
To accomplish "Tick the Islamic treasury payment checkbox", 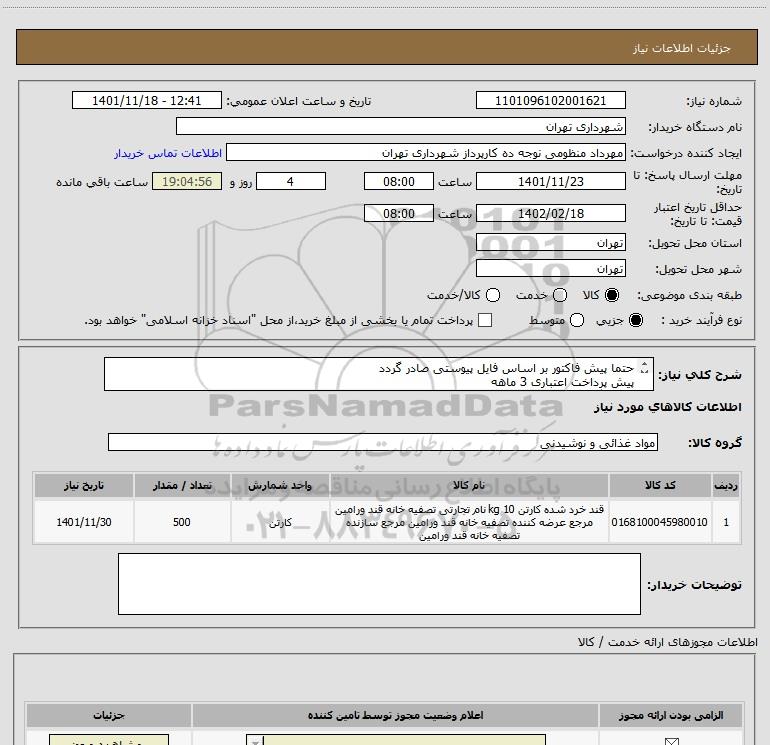I will pos(485,320).
